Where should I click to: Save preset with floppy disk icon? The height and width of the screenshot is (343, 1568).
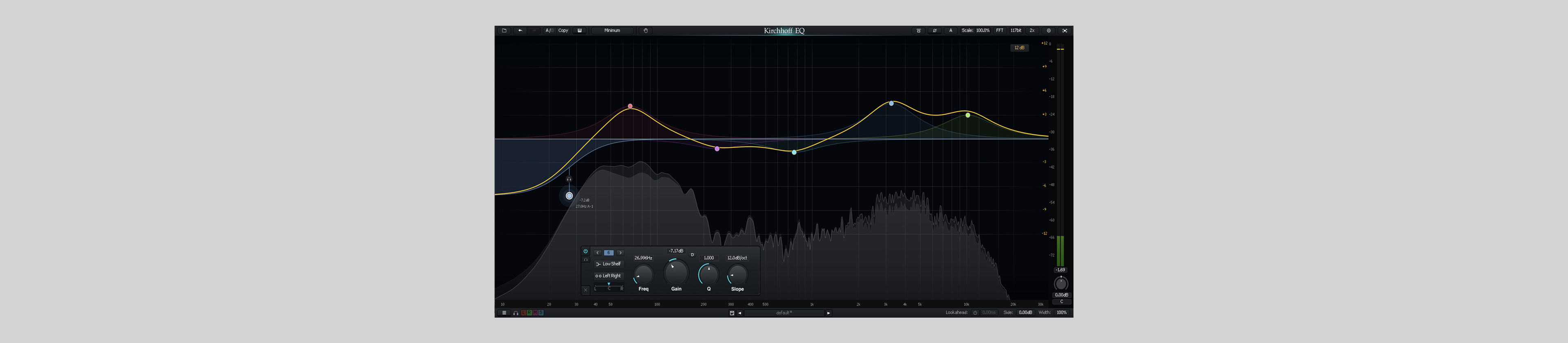pyautogui.click(x=732, y=313)
